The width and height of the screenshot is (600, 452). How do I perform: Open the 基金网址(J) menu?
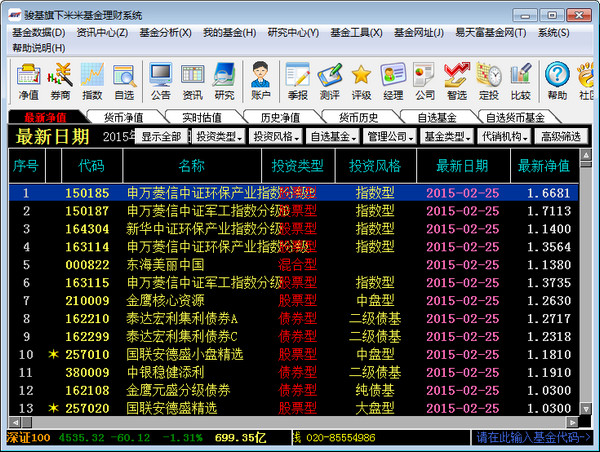(x=419, y=33)
